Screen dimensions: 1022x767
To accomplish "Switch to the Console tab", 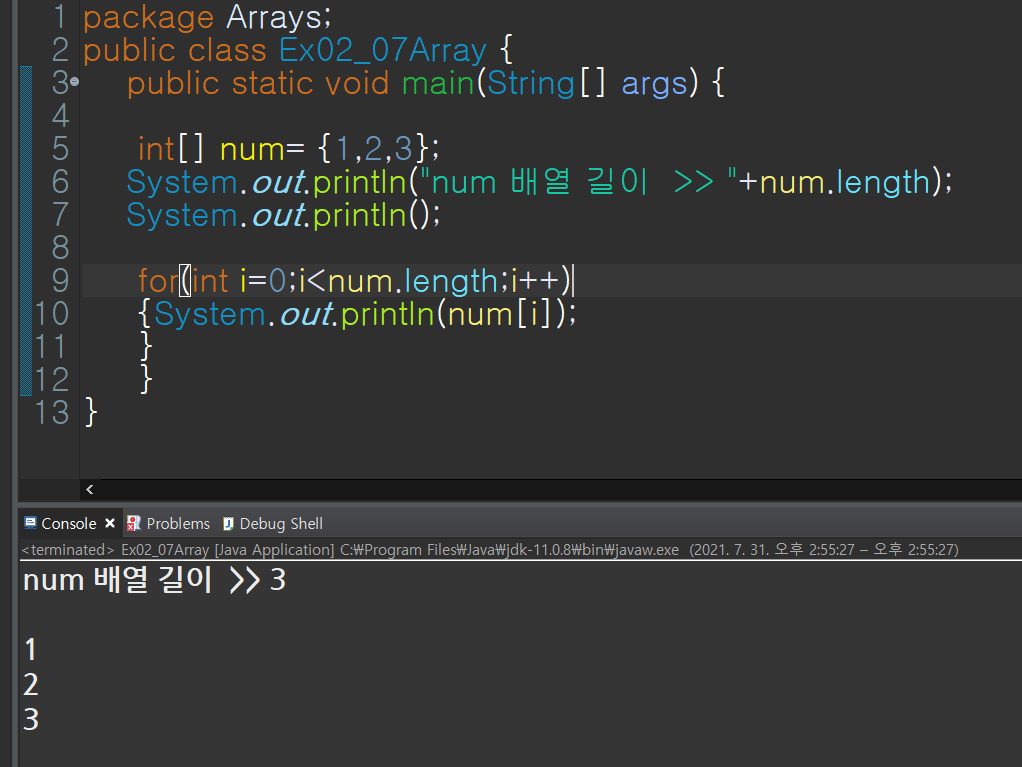I will (x=68, y=523).
